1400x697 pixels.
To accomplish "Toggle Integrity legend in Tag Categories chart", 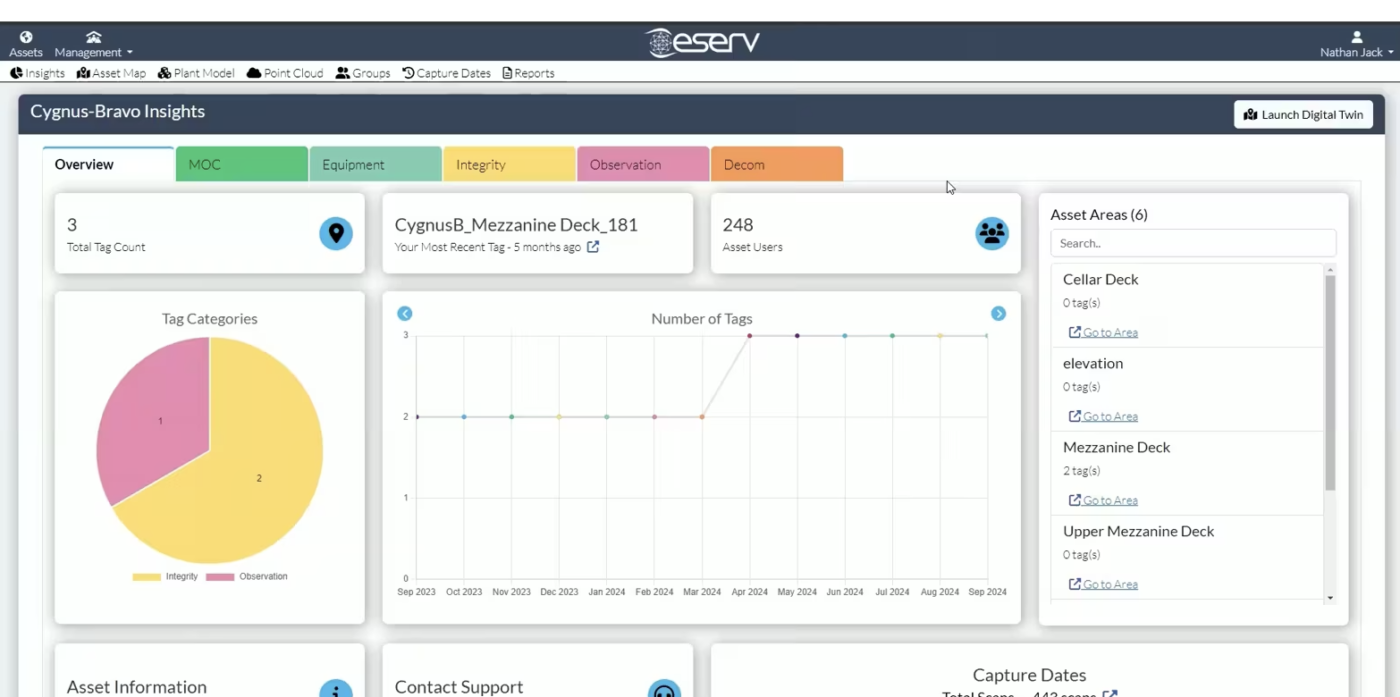I will point(166,577).
